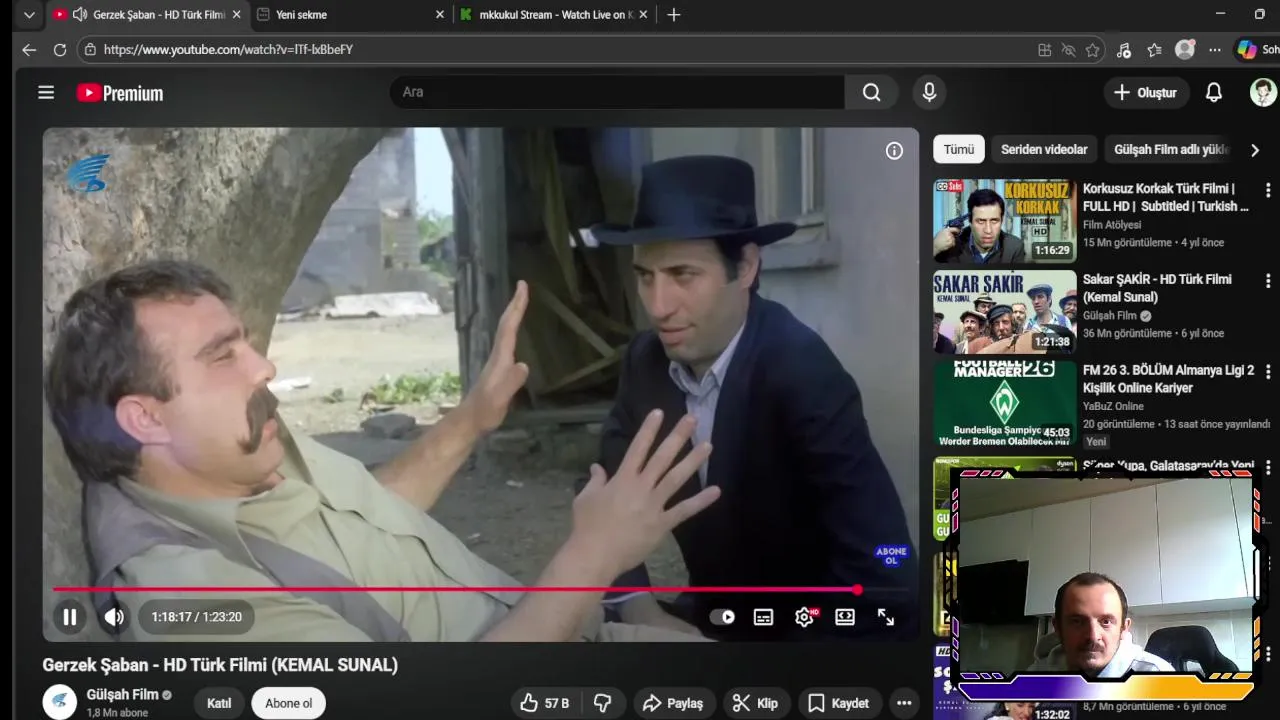Click the search magnifier button
Image resolution: width=1280 pixels, height=720 pixels.
point(871,92)
